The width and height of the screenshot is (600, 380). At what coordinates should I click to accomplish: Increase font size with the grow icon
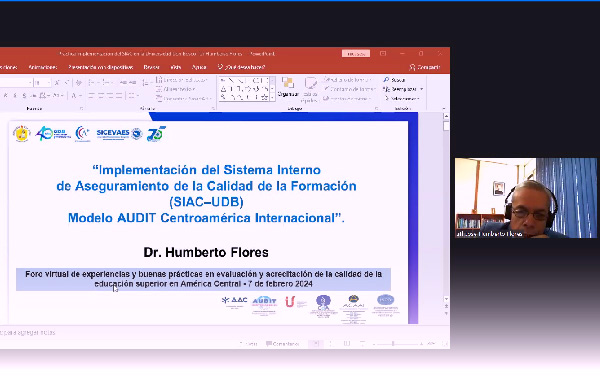(57, 82)
